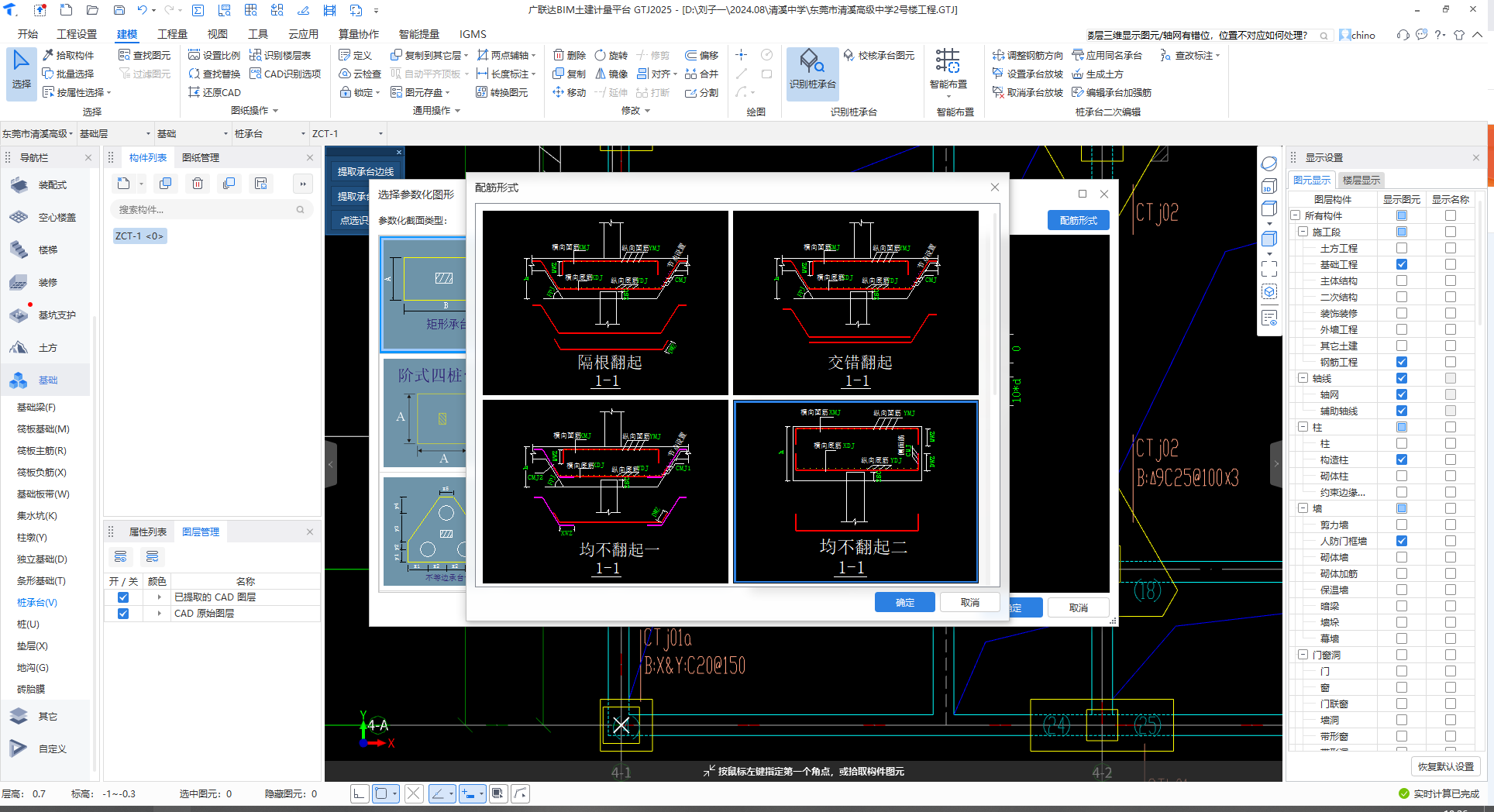Click the 镜像 modify tool
This screenshot has width=1494, height=812.
[611, 74]
